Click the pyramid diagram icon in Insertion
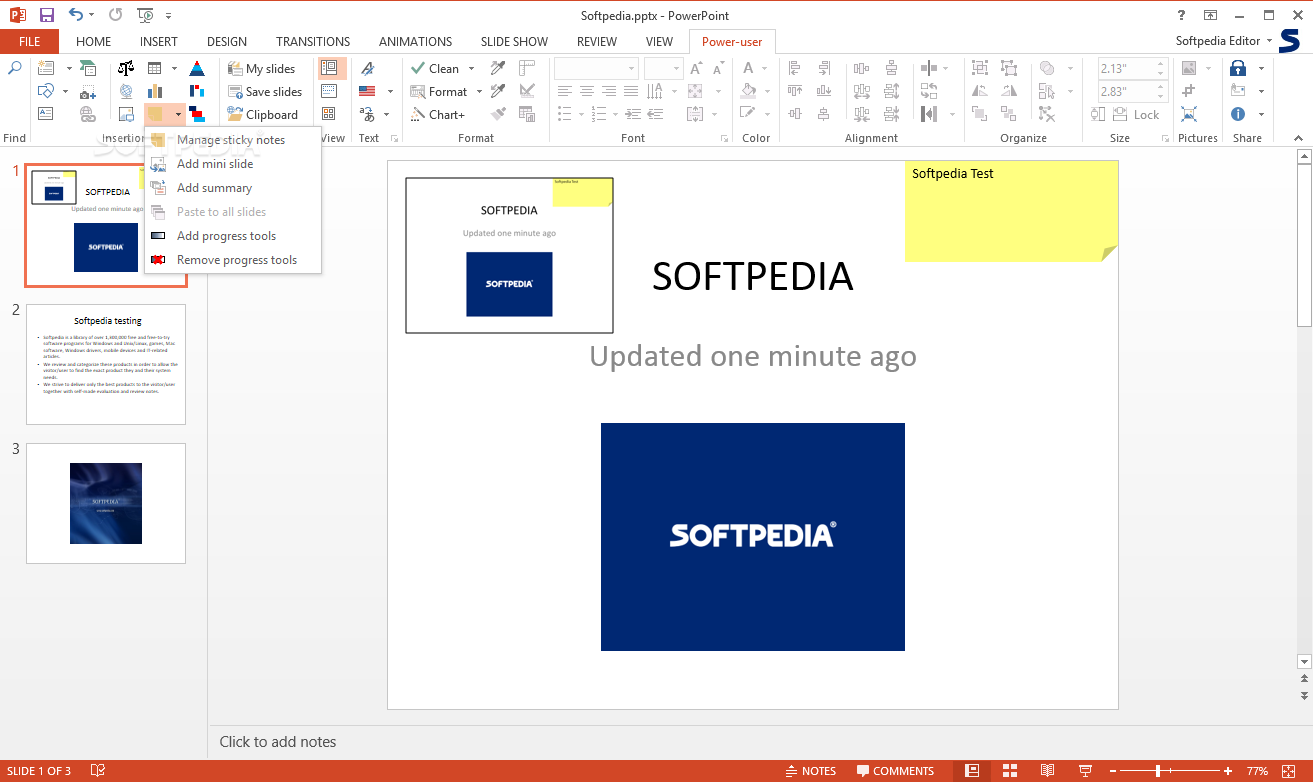The height and width of the screenshot is (782, 1313). (x=197, y=68)
